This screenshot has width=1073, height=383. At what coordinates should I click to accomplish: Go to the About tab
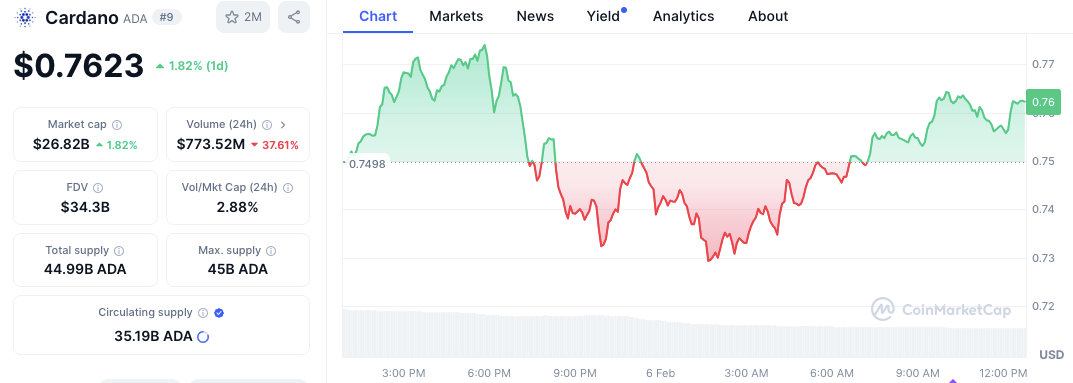(x=768, y=16)
